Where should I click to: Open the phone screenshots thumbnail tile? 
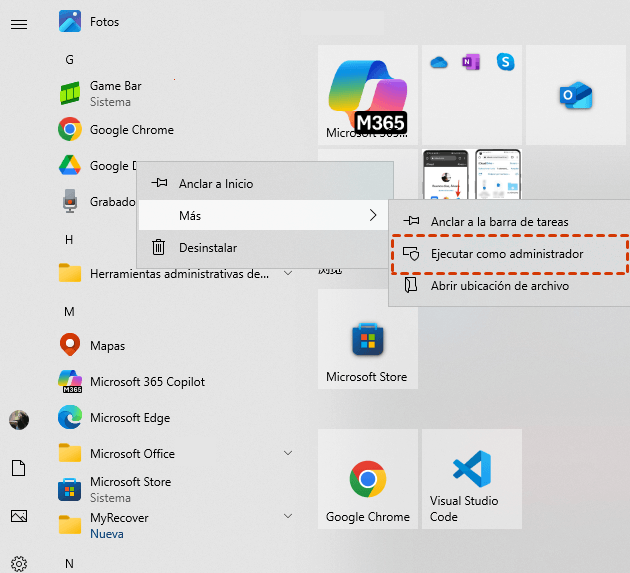pos(472,174)
